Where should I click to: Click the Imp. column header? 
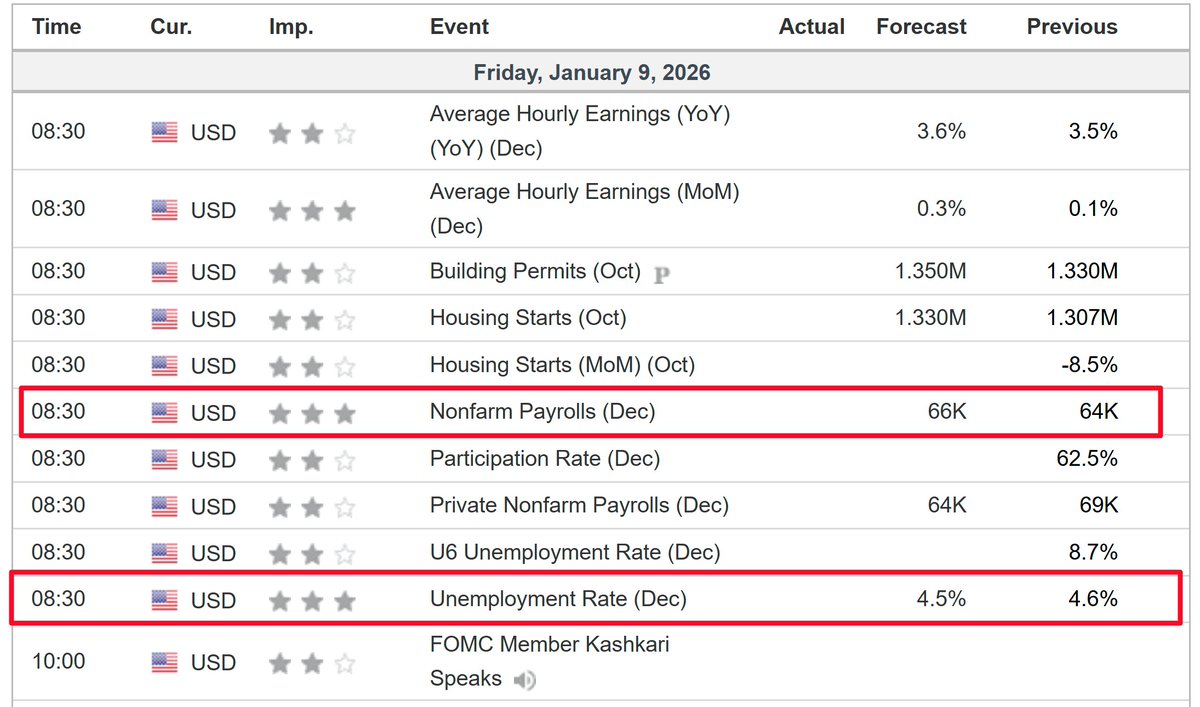point(291,27)
